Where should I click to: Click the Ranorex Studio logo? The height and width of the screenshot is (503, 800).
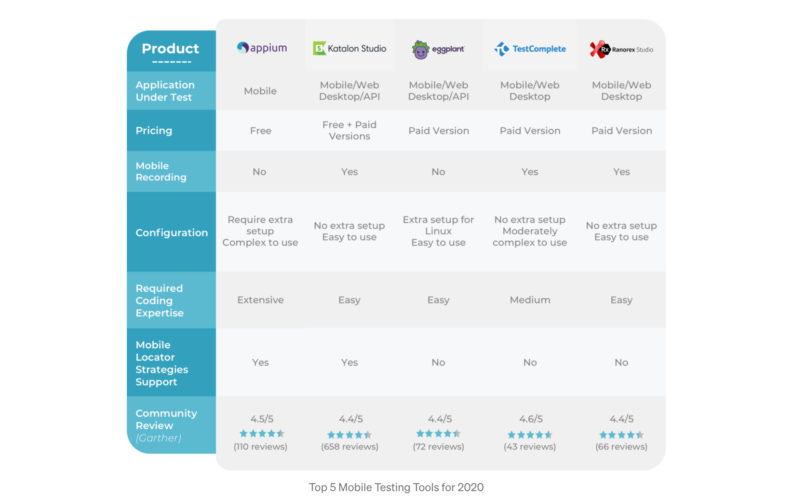click(621, 49)
